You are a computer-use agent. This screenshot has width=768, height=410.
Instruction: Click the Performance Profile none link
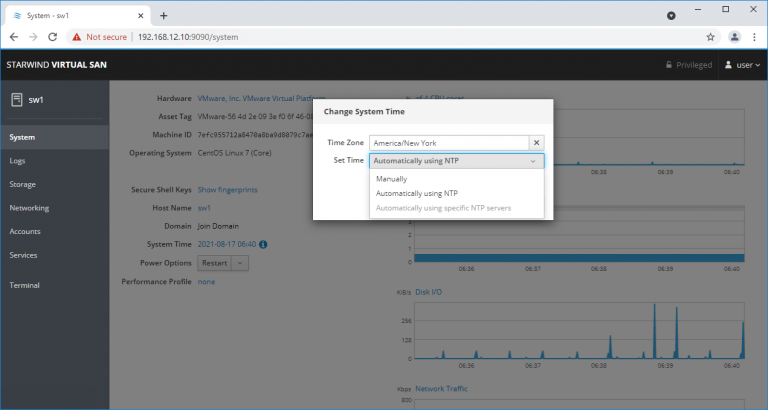tap(206, 282)
